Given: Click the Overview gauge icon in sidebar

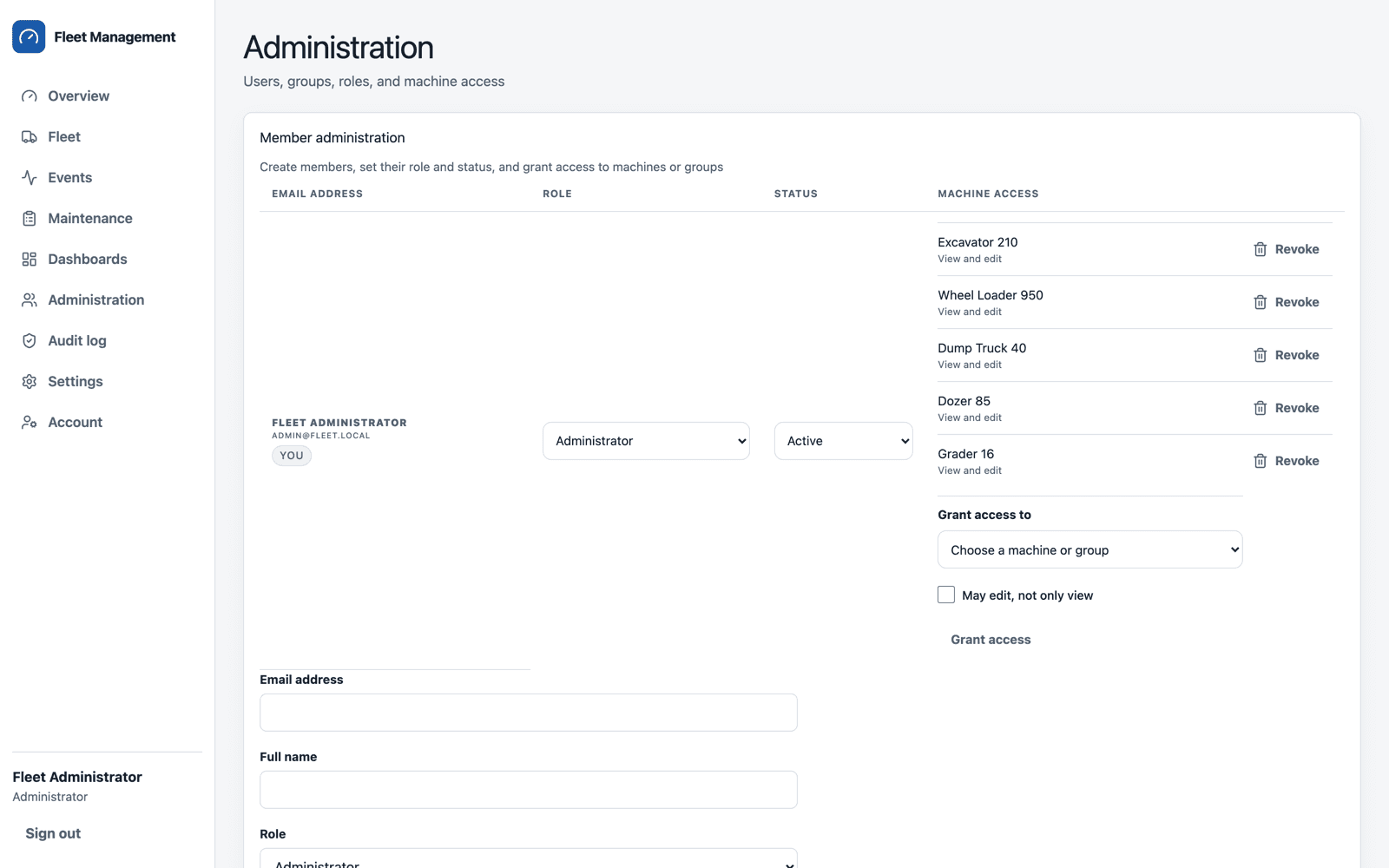Looking at the screenshot, I should 30,96.
